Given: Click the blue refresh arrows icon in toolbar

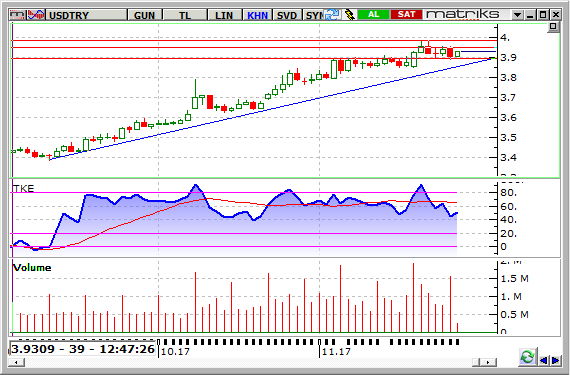Looking at the screenshot, I should click(332, 15).
